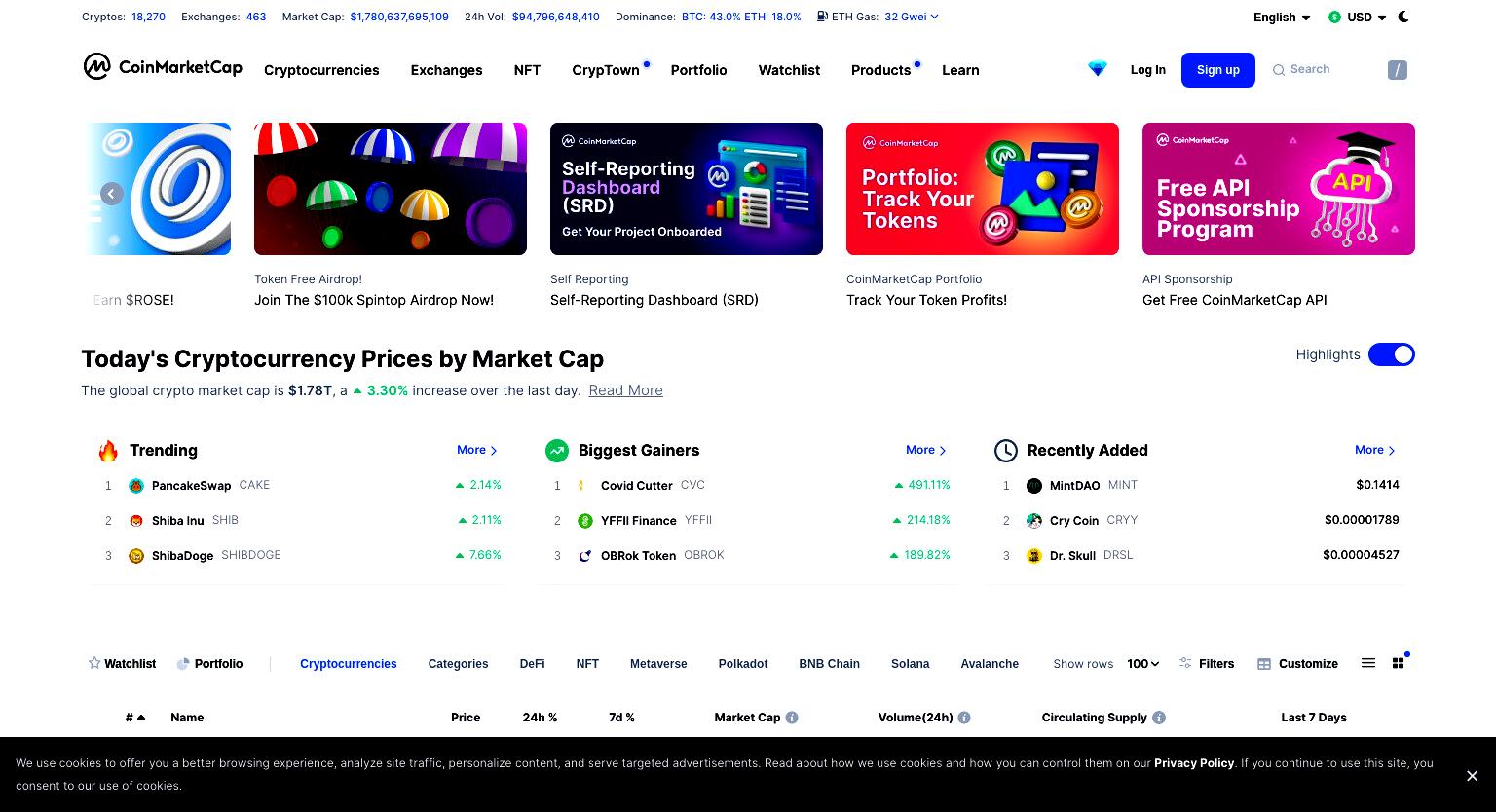
Task: Dismiss the cookie notice banner
Action: 1473,776
